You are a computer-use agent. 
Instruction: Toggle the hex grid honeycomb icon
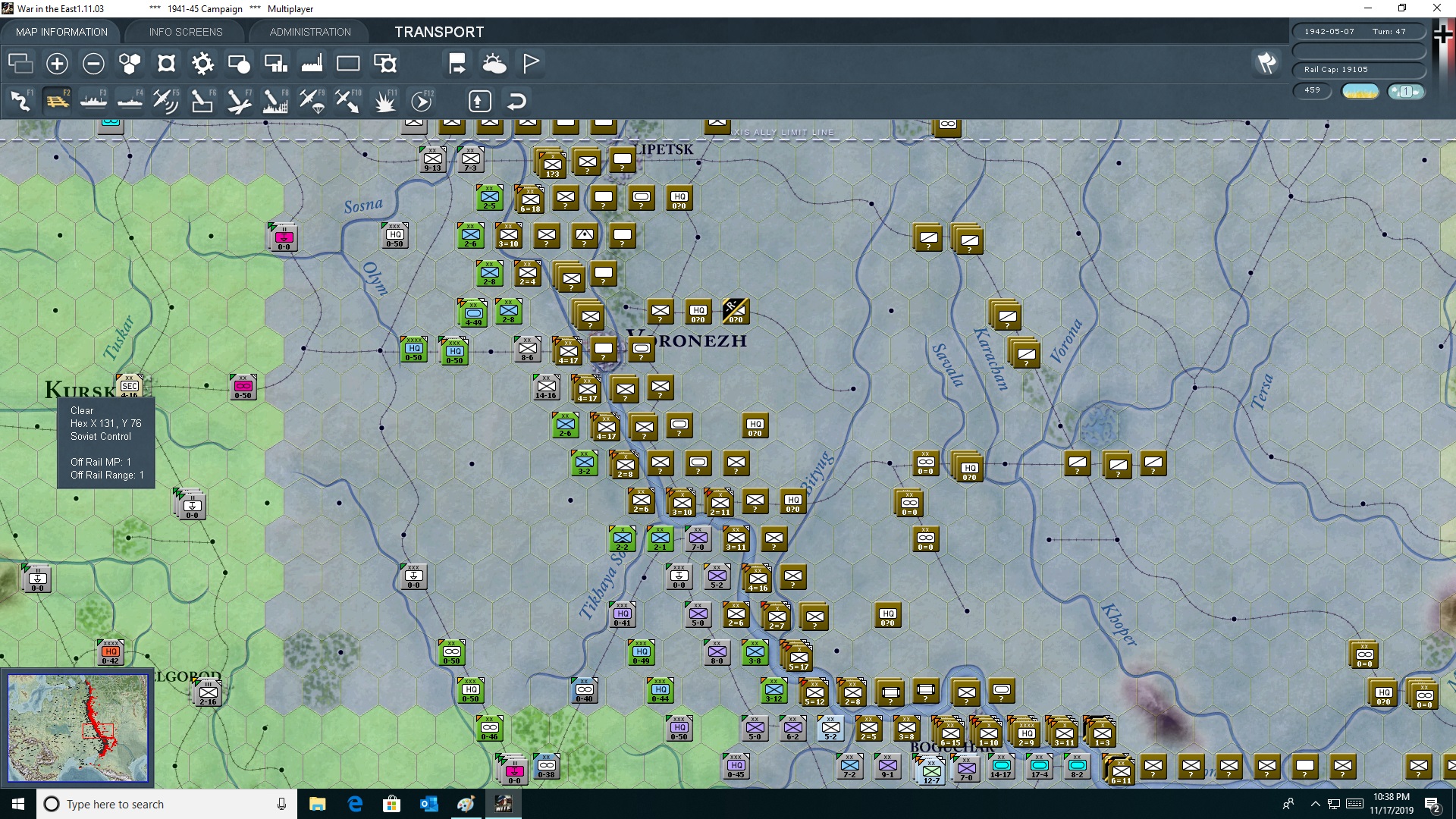click(130, 64)
